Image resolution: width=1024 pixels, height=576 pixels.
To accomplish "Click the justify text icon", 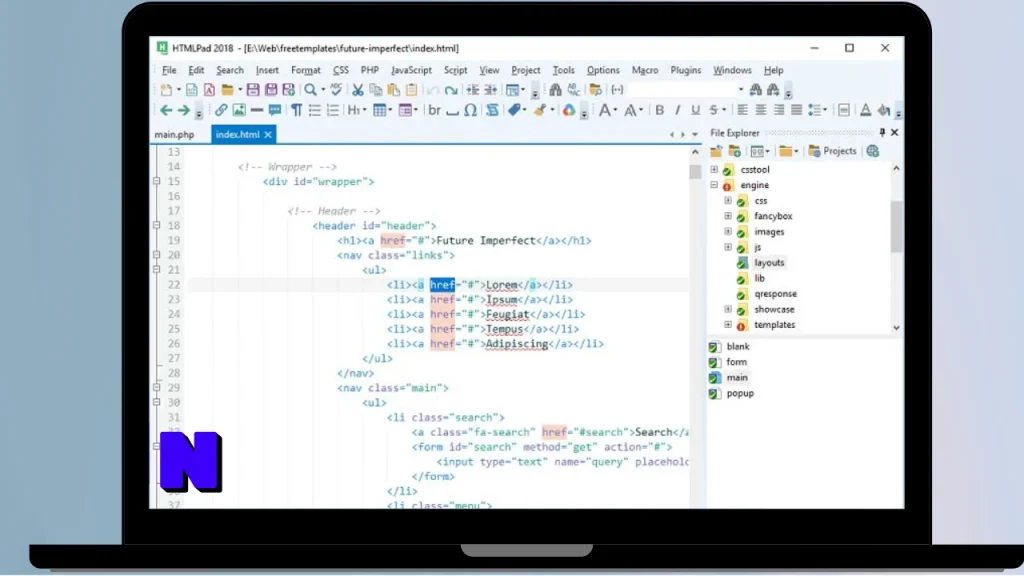I will point(796,110).
